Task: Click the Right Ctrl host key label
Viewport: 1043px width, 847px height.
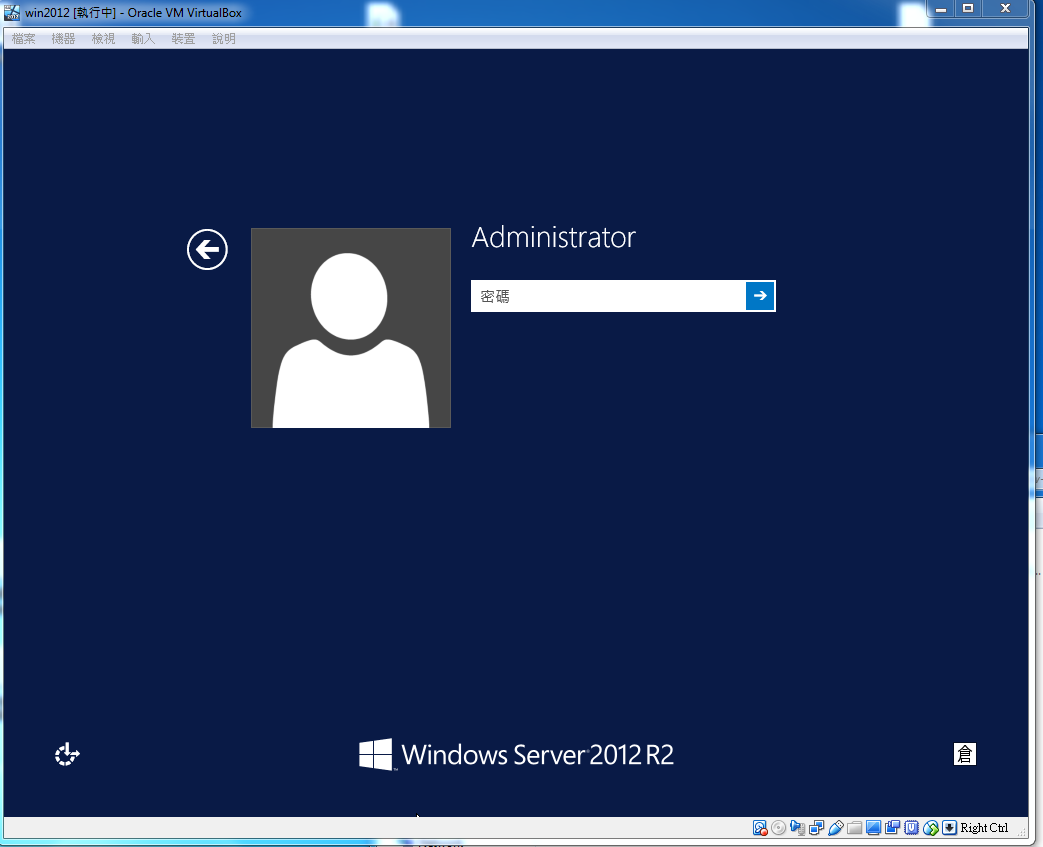Action: pyautogui.click(x=984, y=828)
